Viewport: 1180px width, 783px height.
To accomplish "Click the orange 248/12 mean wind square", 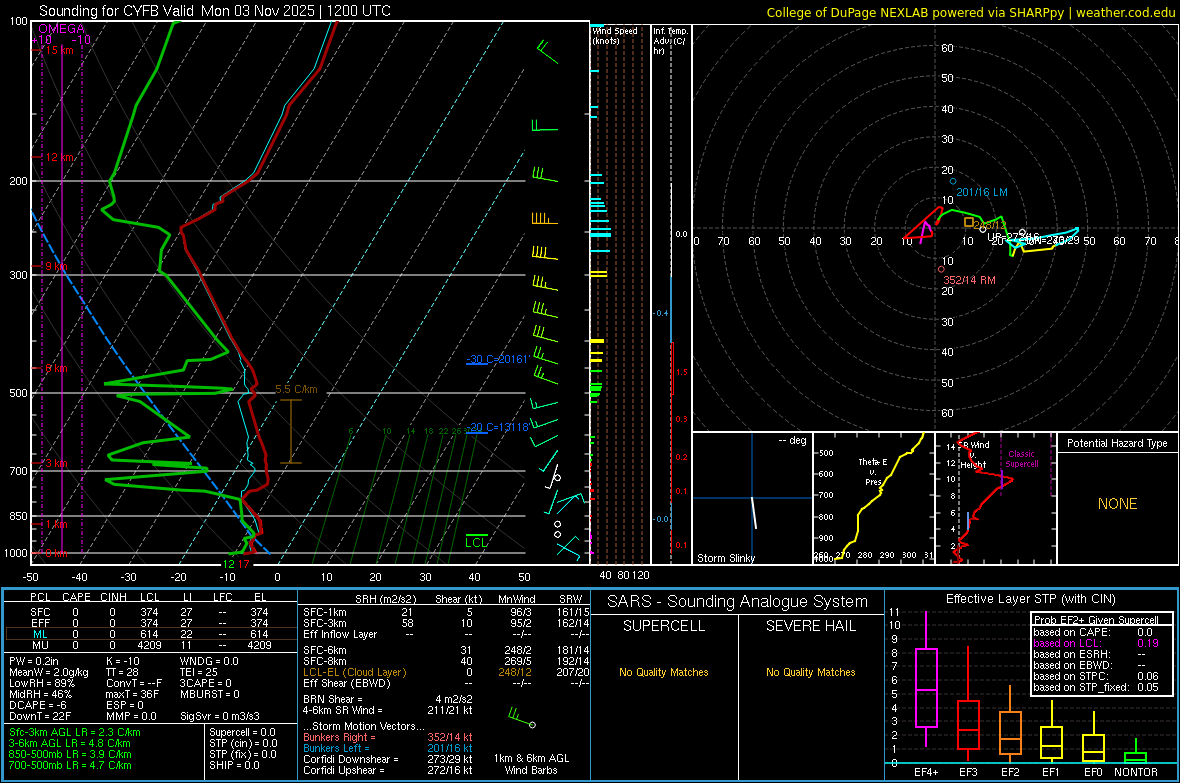I will point(969,222).
